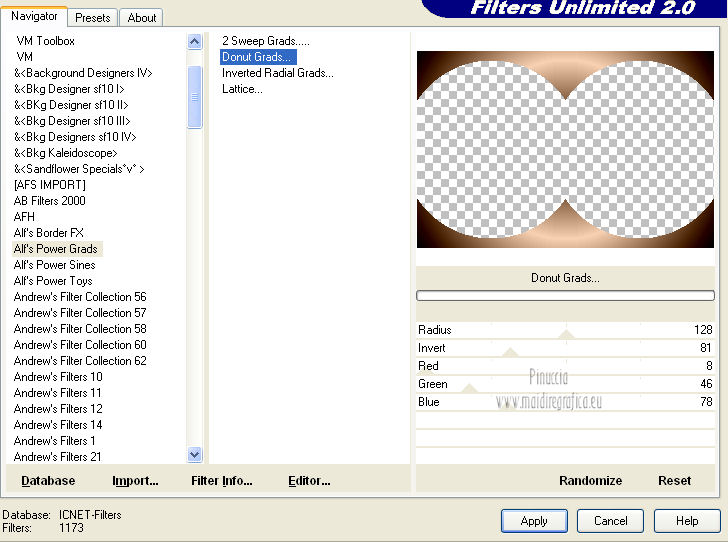The image size is (728, 542).
Task: Click the category list scrollbar thumb
Action: tap(195, 97)
